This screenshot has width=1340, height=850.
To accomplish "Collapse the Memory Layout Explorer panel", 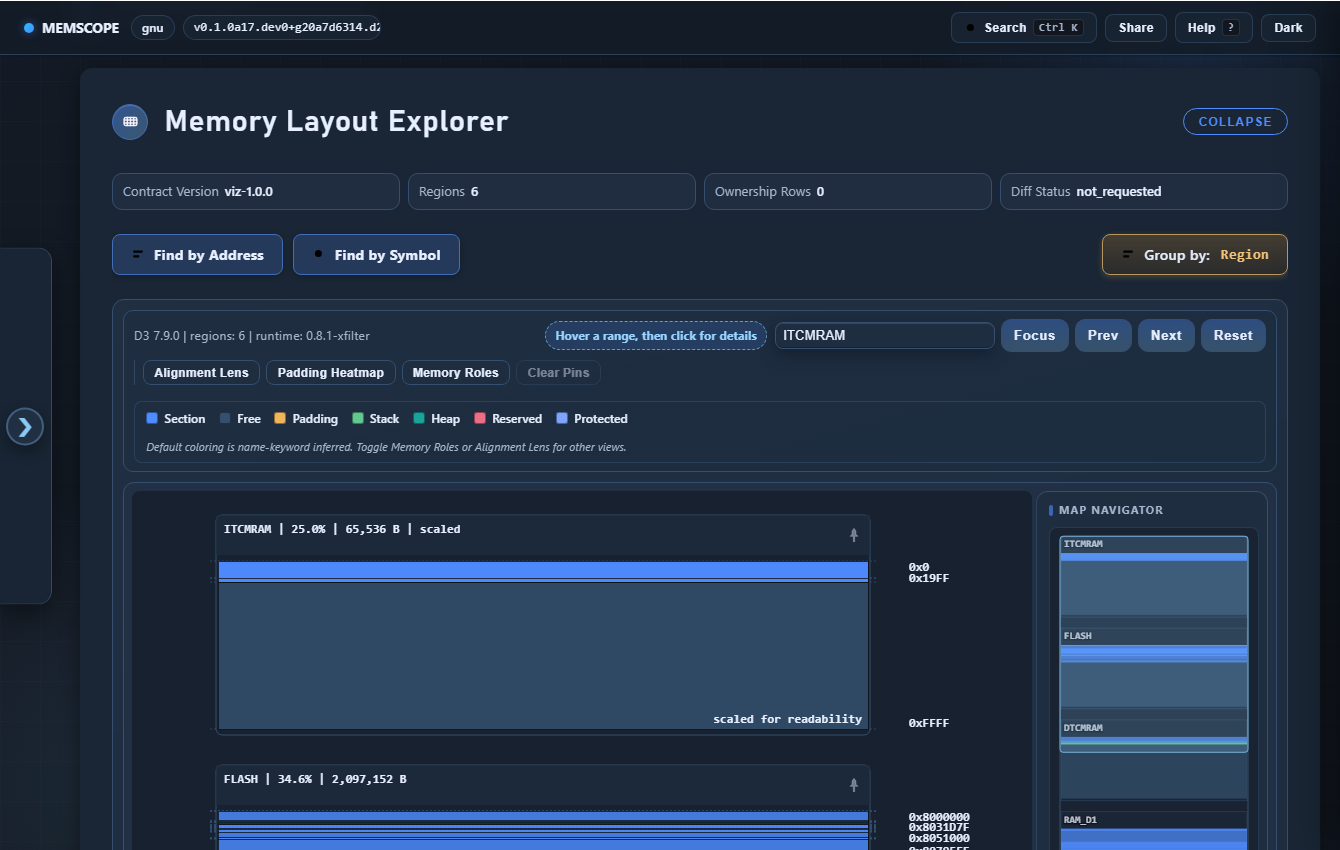I will coord(1235,121).
